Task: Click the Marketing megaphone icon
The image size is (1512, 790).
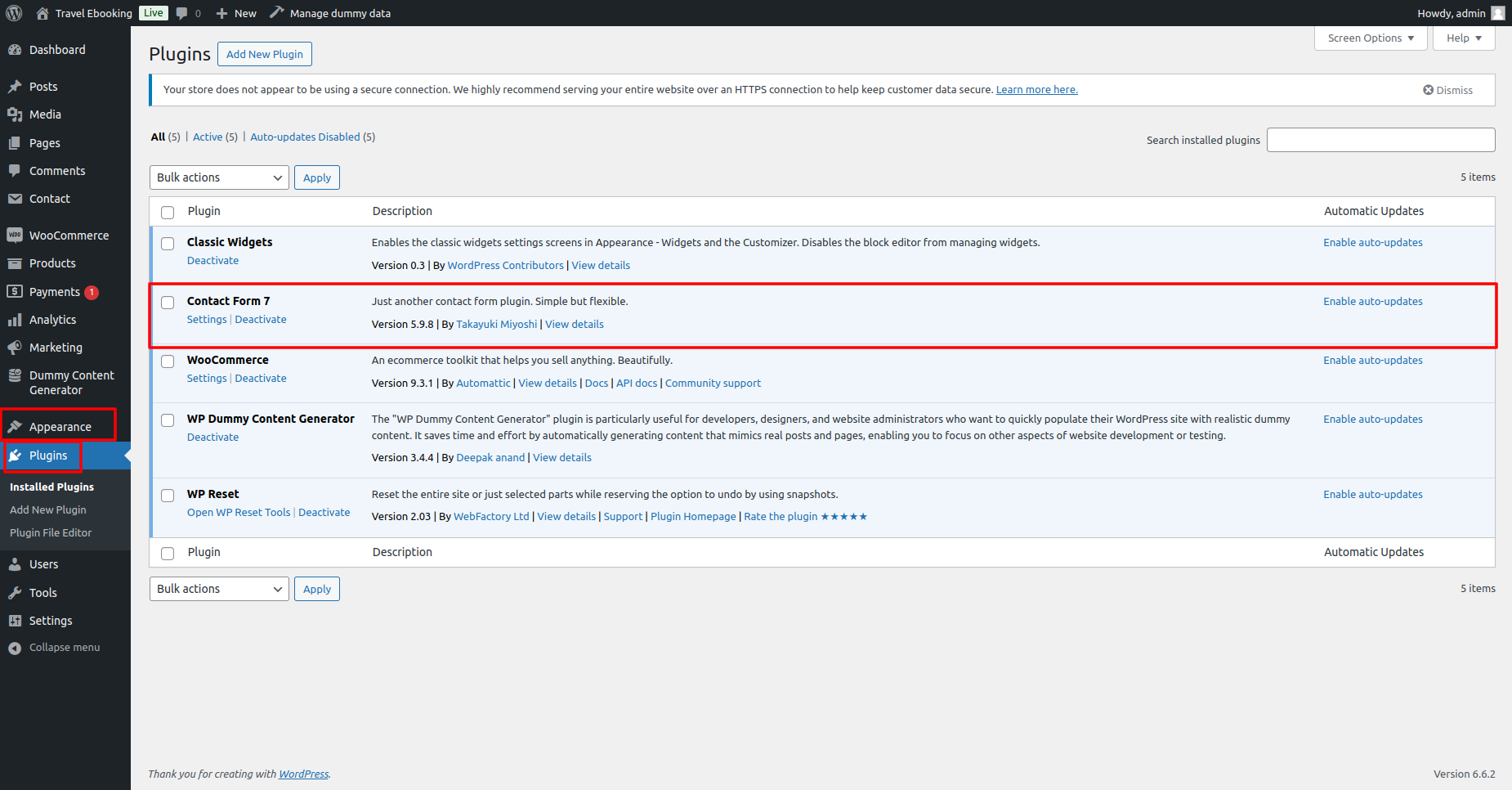Action: [x=15, y=348]
